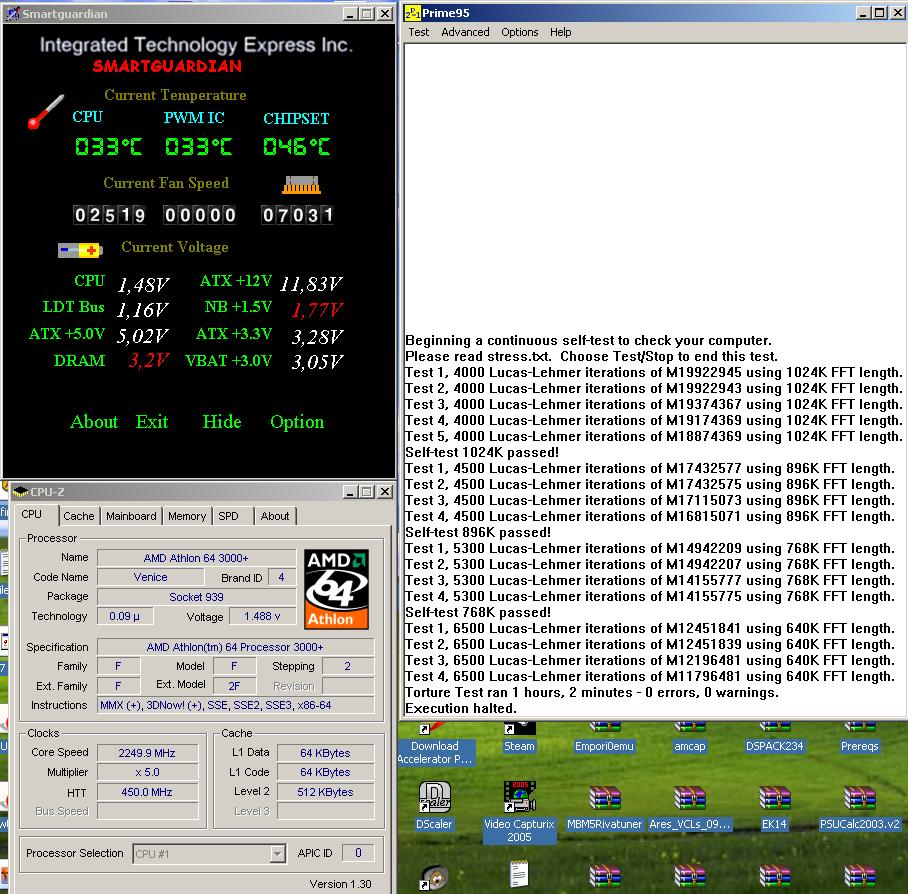908x894 pixels.
Task: Click the red NB +1.5V 1,77V reading
Action: pos(317,311)
